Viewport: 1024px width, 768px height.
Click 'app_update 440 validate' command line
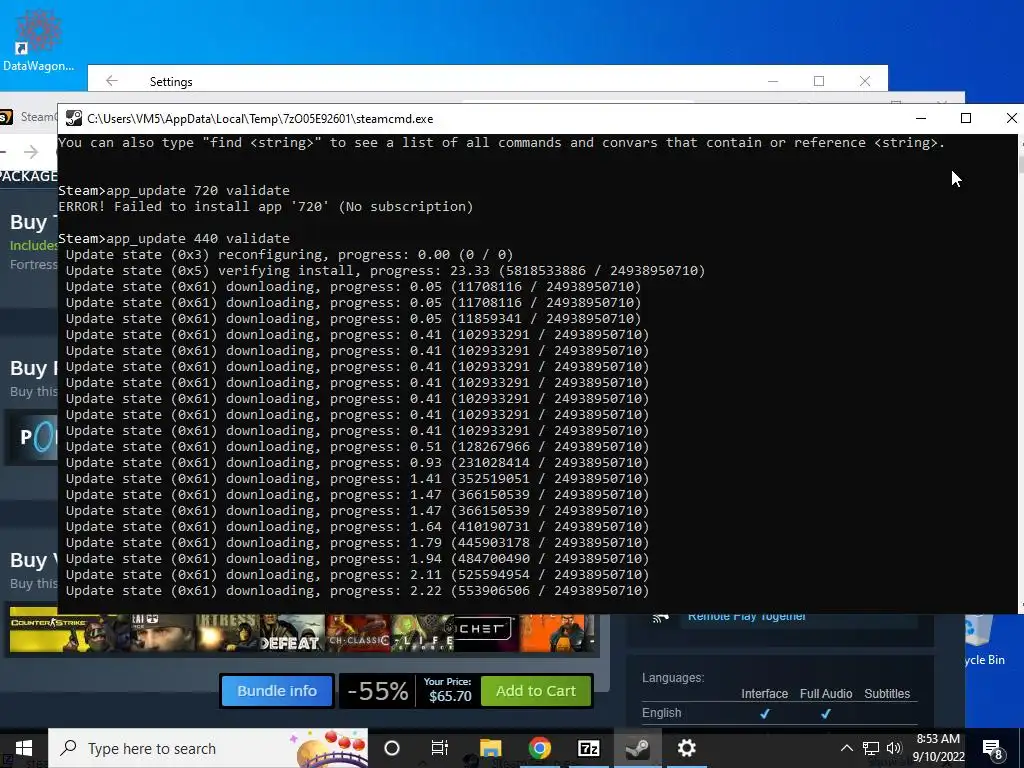[x=174, y=238]
